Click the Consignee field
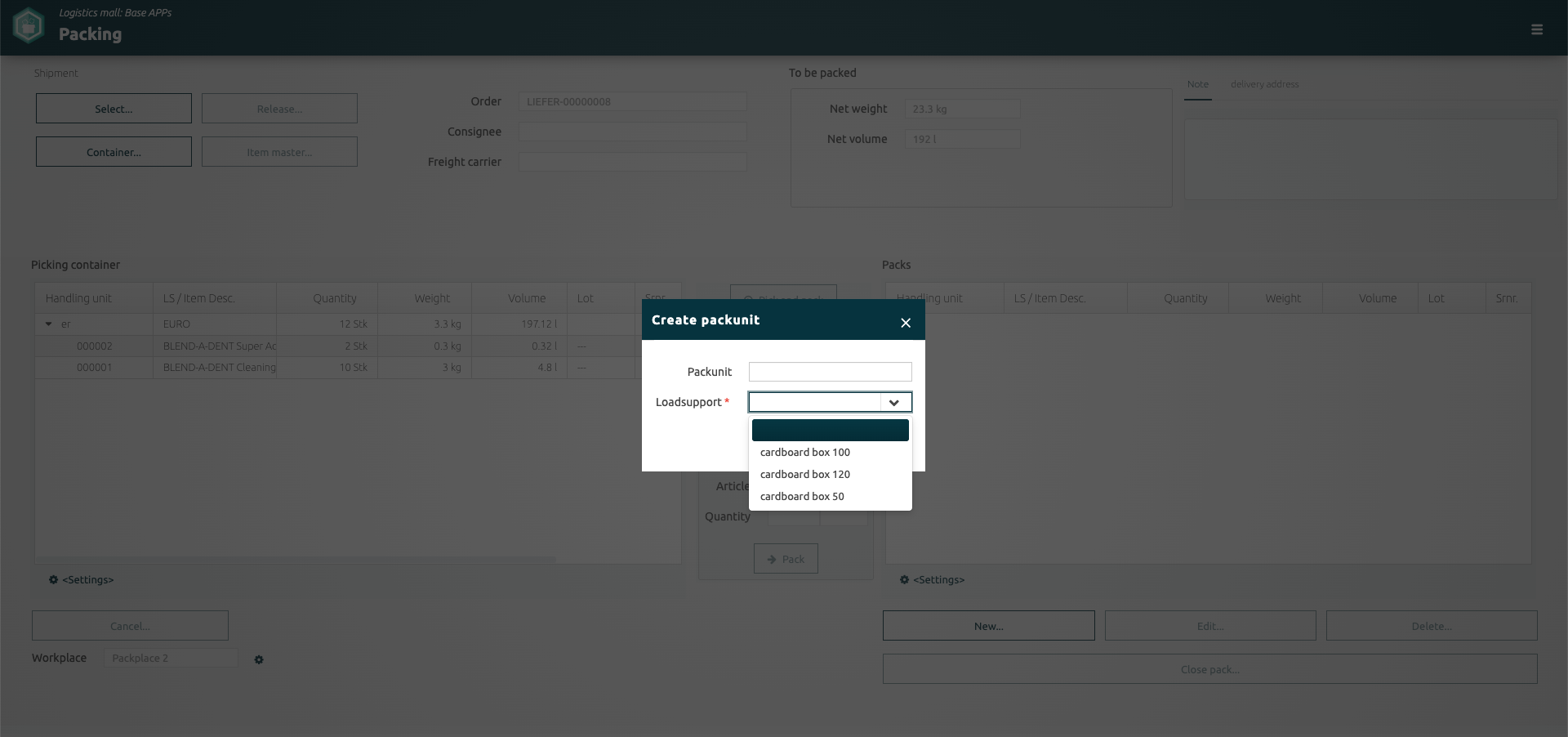 (x=632, y=132)
